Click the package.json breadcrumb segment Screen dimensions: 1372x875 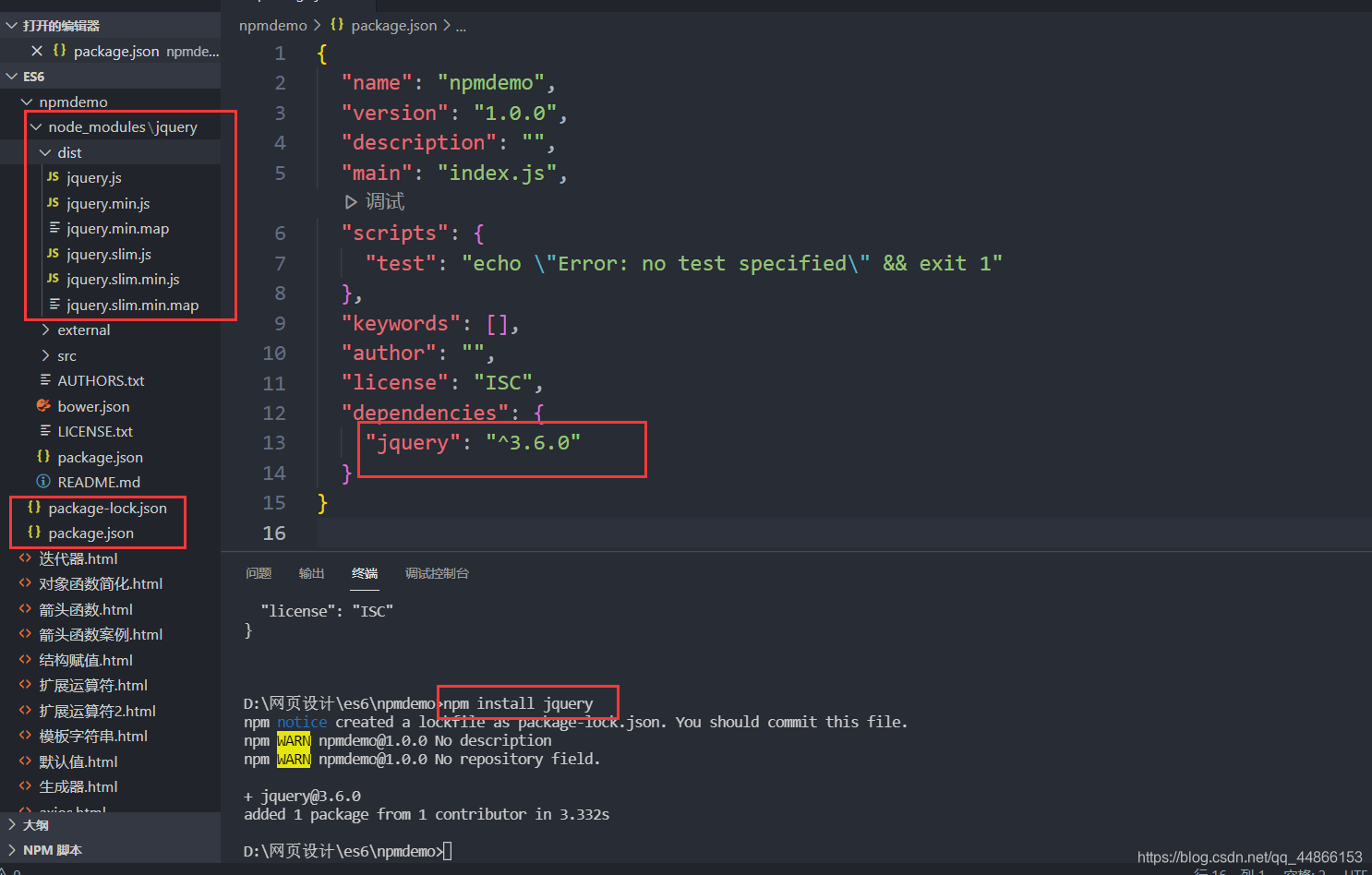[x=393, y=25]
